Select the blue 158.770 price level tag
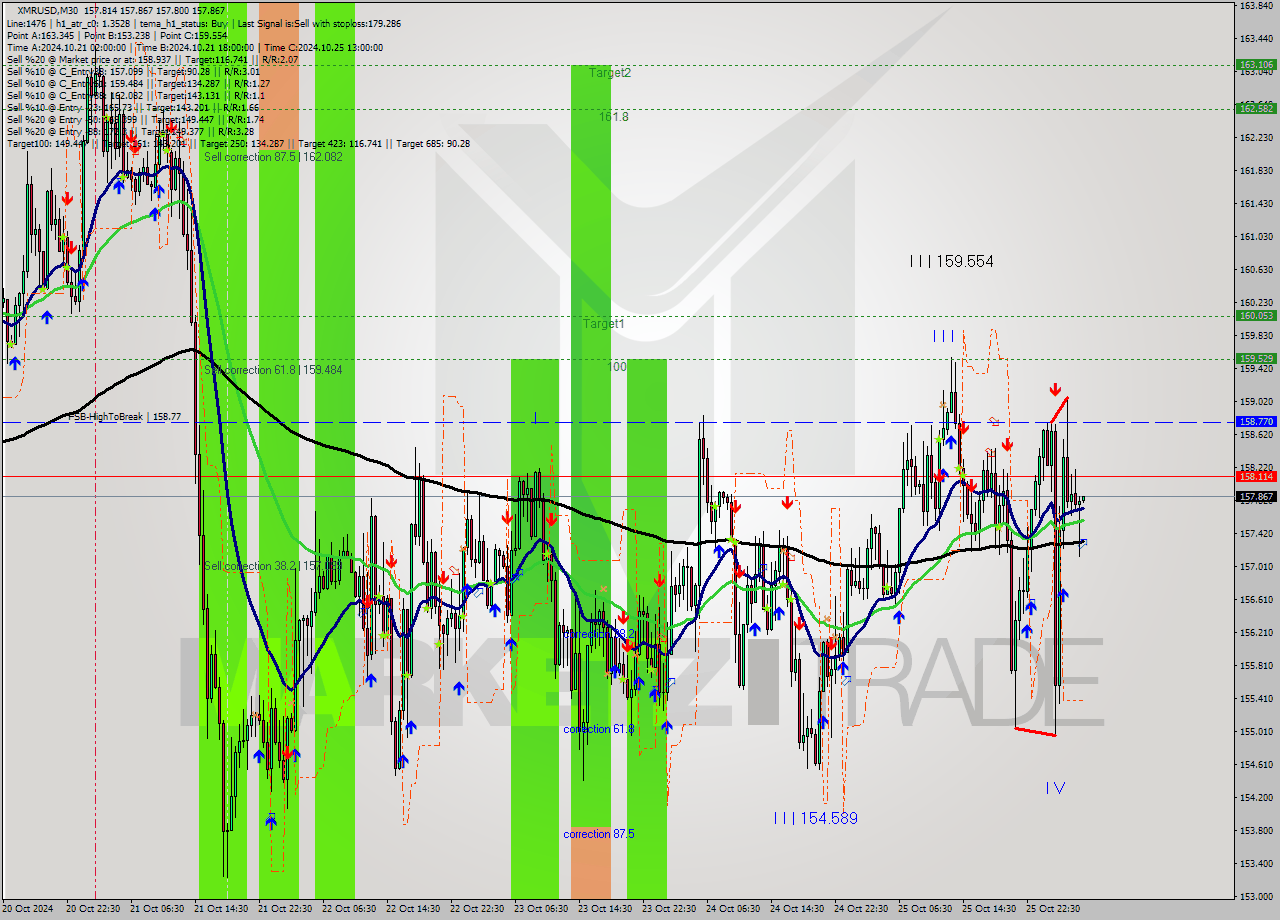1280x920 pixels. [1256, 422]
